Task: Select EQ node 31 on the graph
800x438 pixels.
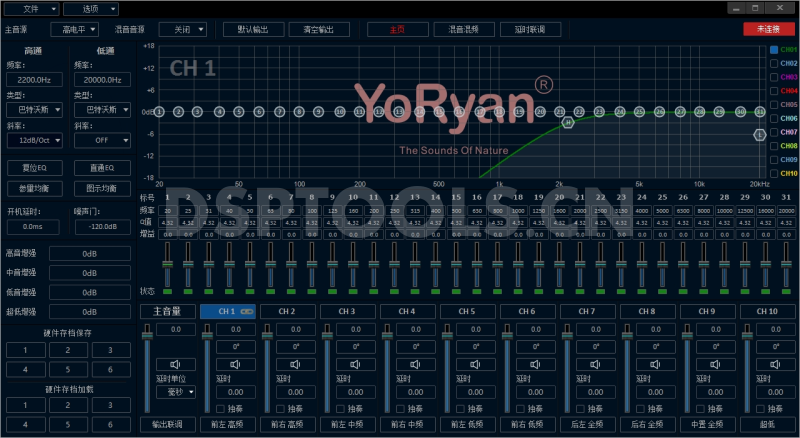Action: pyautogui.click(x=760, y=112)
